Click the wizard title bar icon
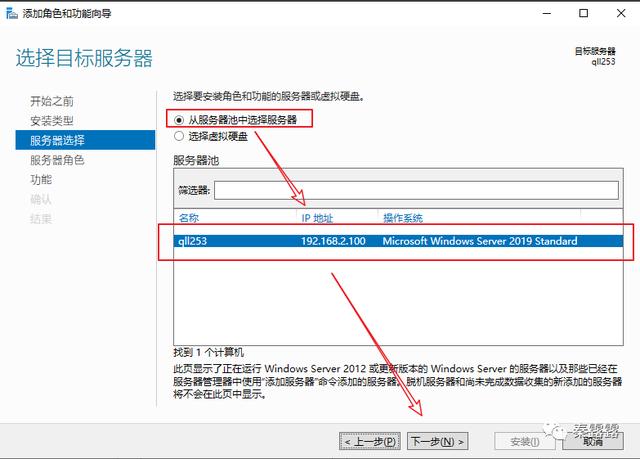The width and height of the screenshot is (640, 459). 11,13
